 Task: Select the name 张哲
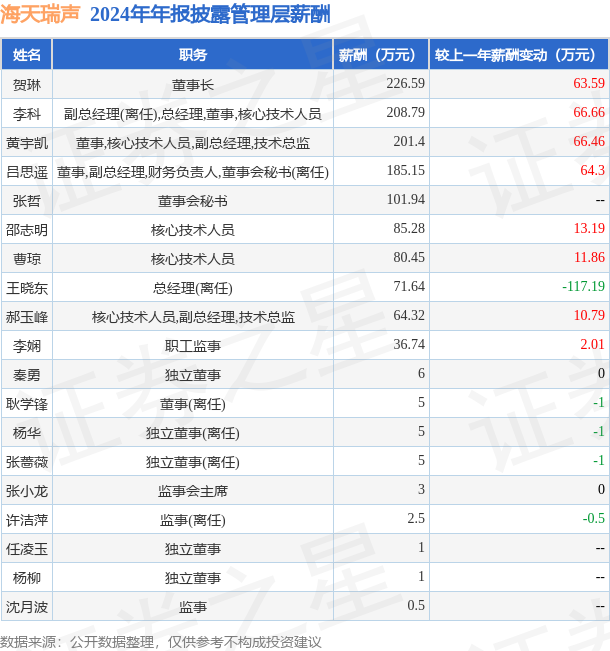point(27,201)
